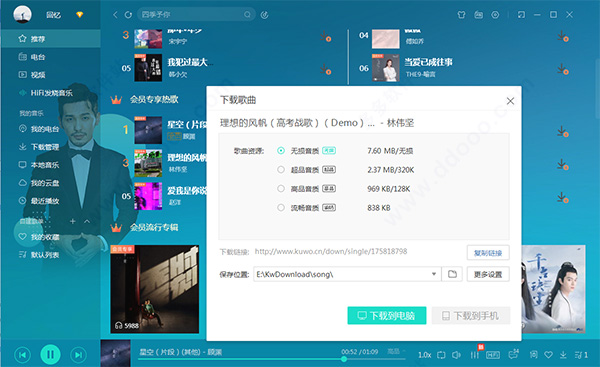Click the volume speaker icon
This screenshot has height=367, width=600.
[x=456, y=355]
